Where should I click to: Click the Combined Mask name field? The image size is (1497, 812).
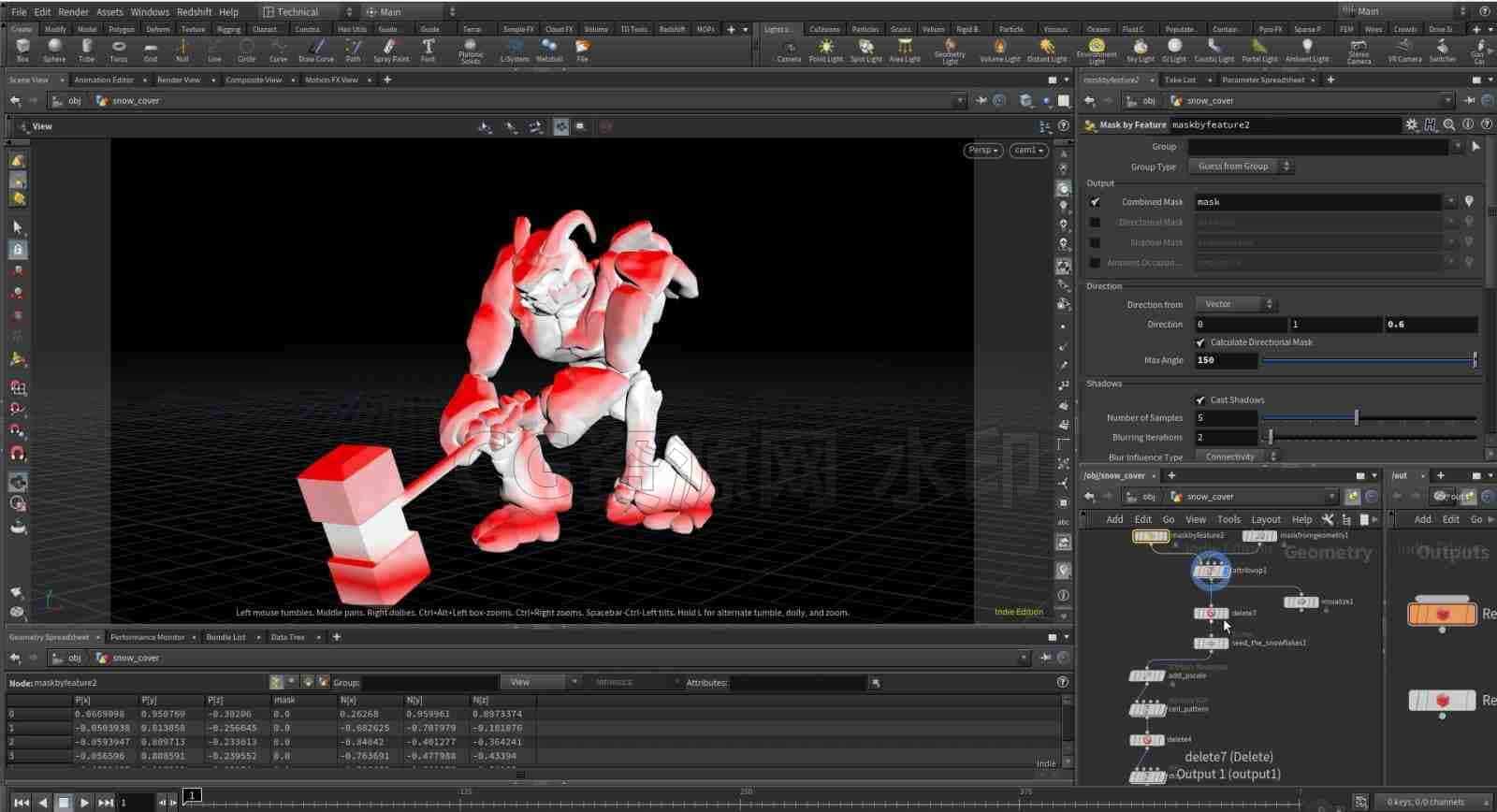click(x=1317, y=202)
